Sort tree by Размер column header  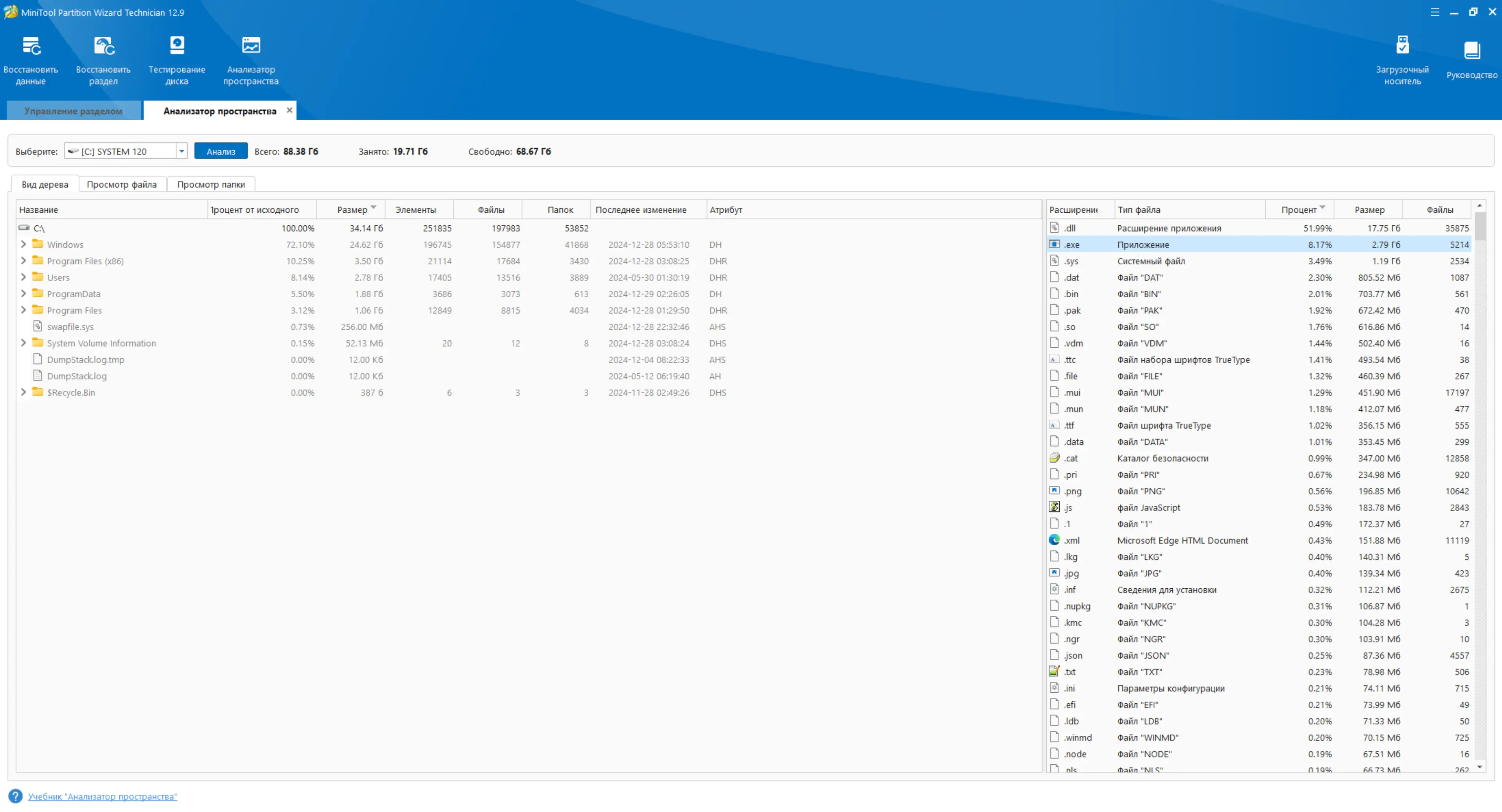point(352,210)
